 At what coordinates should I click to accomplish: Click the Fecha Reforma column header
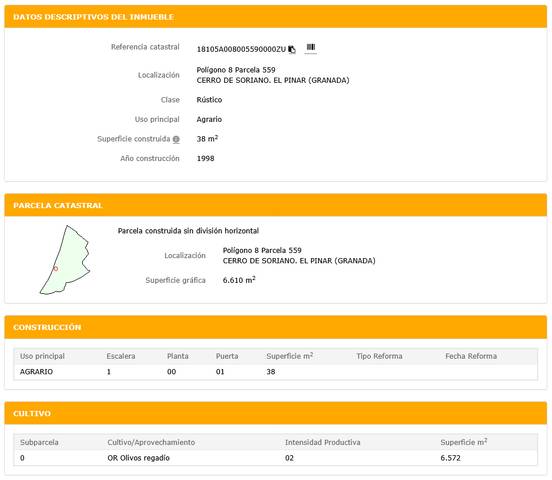click(471, 356)
